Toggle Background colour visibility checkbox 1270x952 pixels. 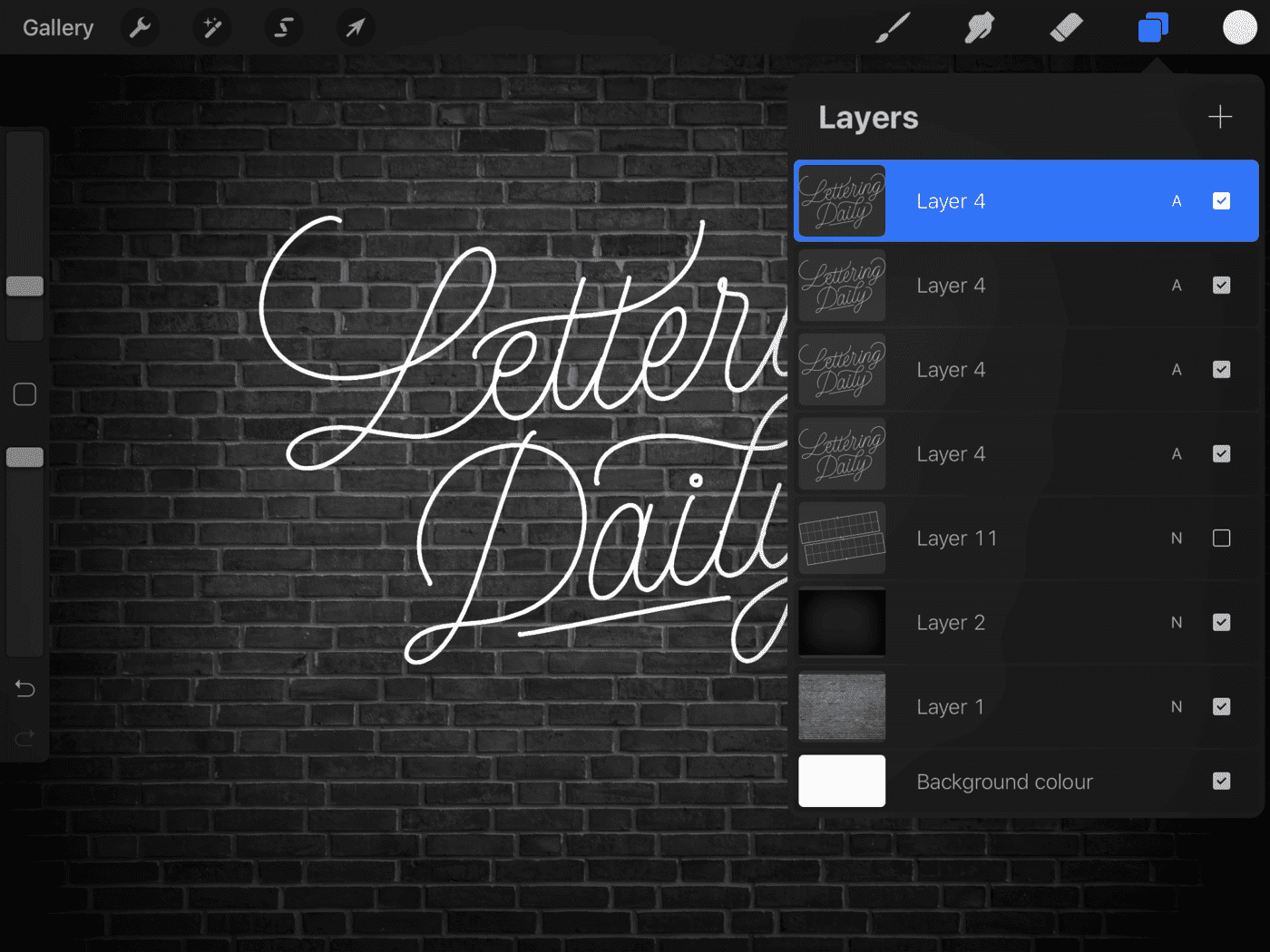(1222, 782)
